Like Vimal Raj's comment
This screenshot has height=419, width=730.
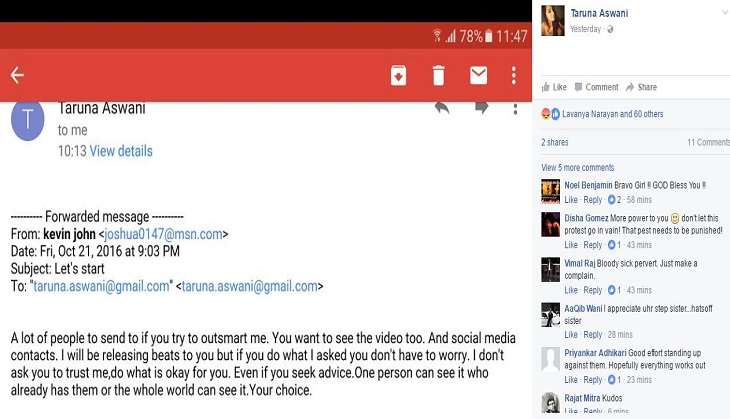(571, 290)
